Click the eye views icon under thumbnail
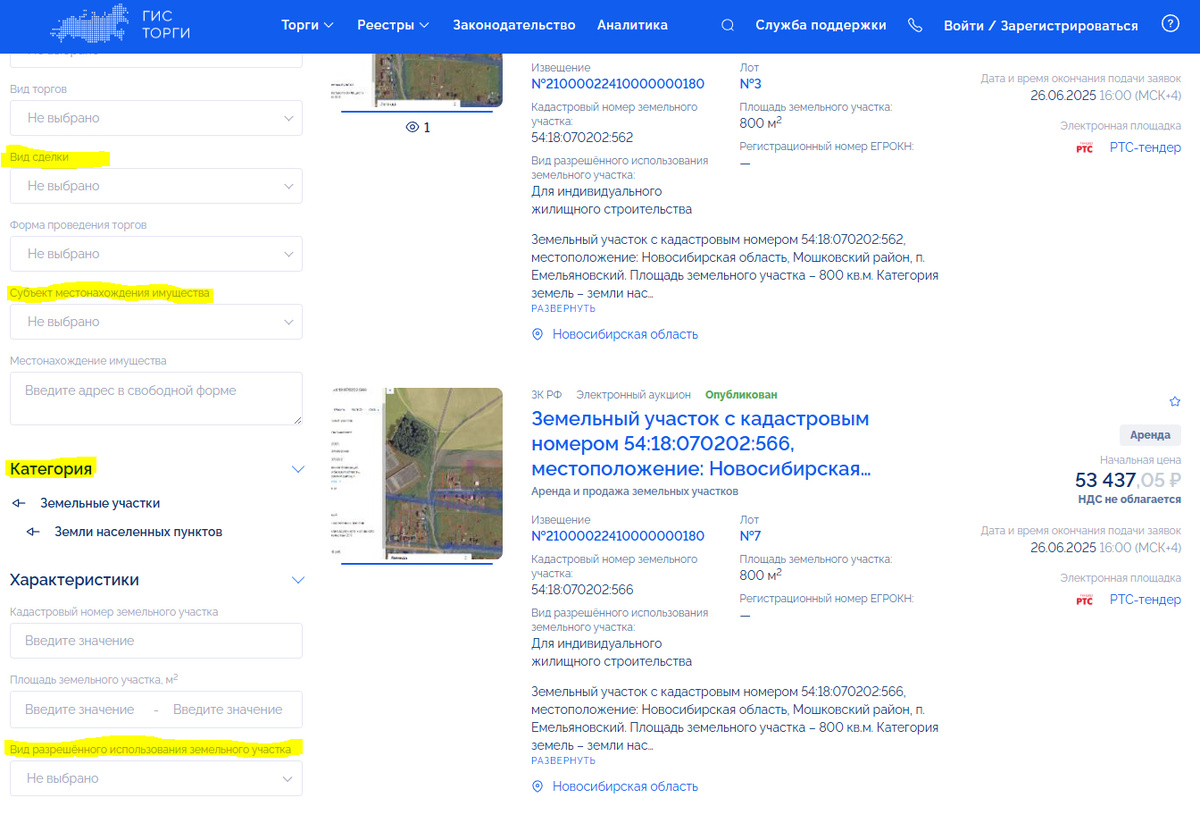1200x823 pixels. click(x=412, y=128)
